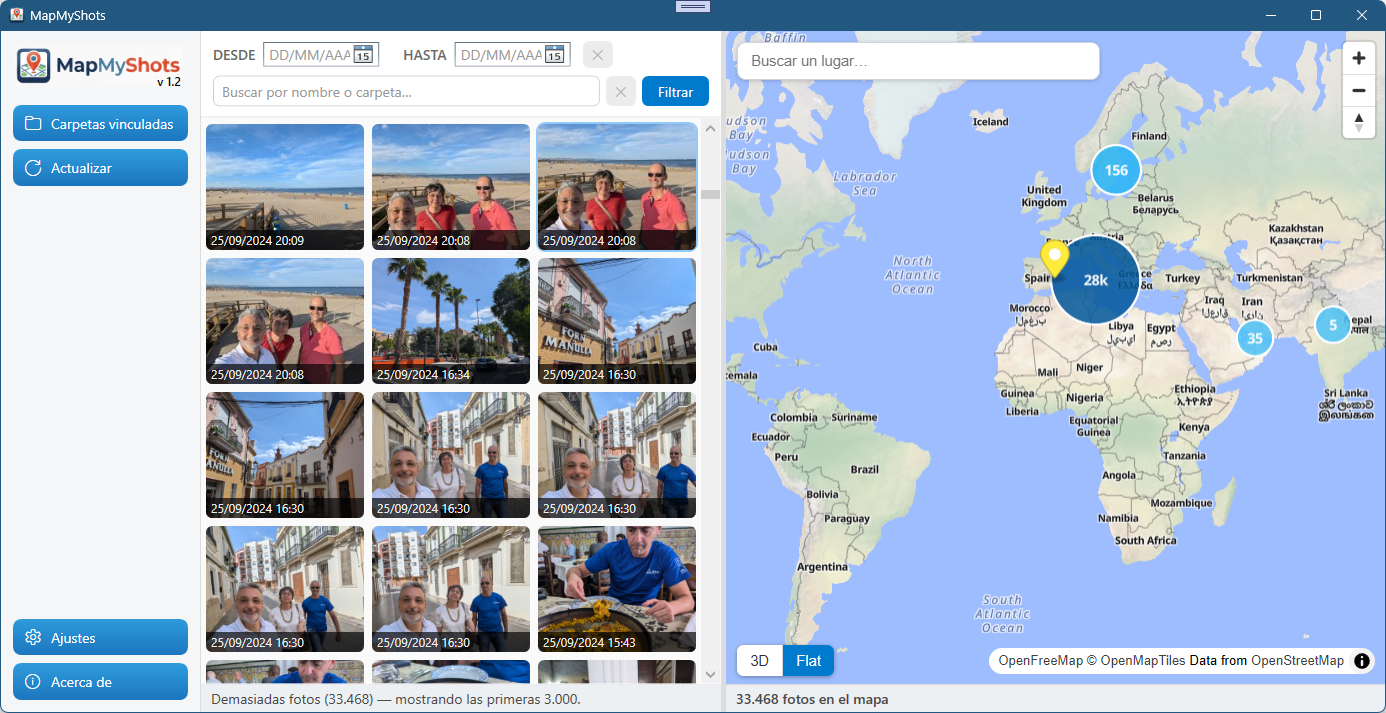Switch map to 3D view

coord(760,661)
